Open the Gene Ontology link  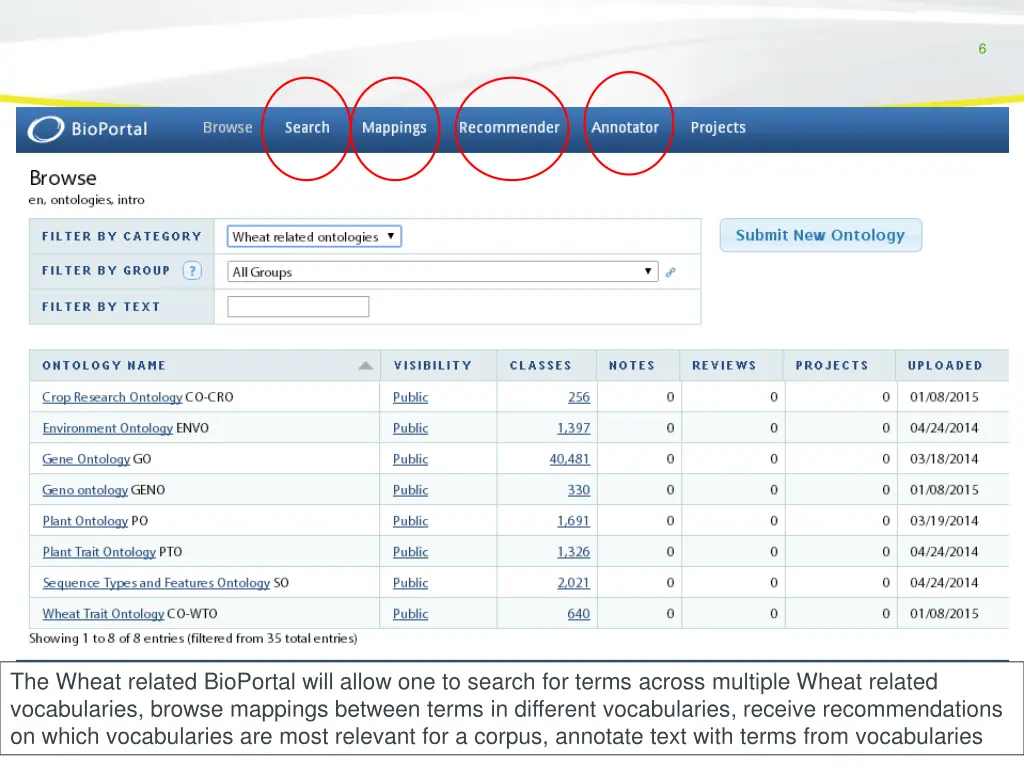(86, 459)
